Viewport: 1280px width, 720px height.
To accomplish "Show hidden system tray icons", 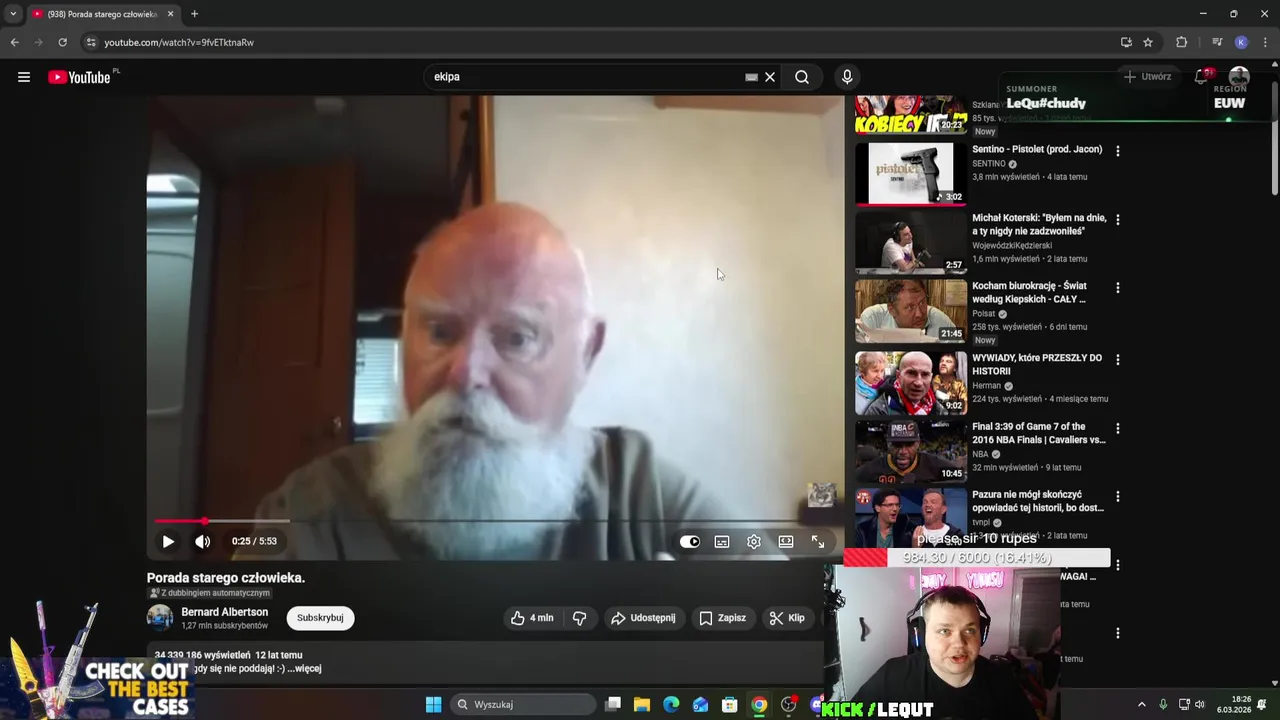I will (x=1141, y=704).
